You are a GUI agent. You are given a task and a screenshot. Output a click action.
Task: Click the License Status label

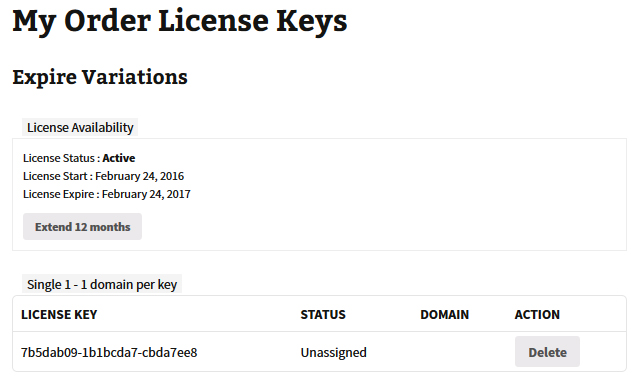pyautogui.click(x=59, y=158)
